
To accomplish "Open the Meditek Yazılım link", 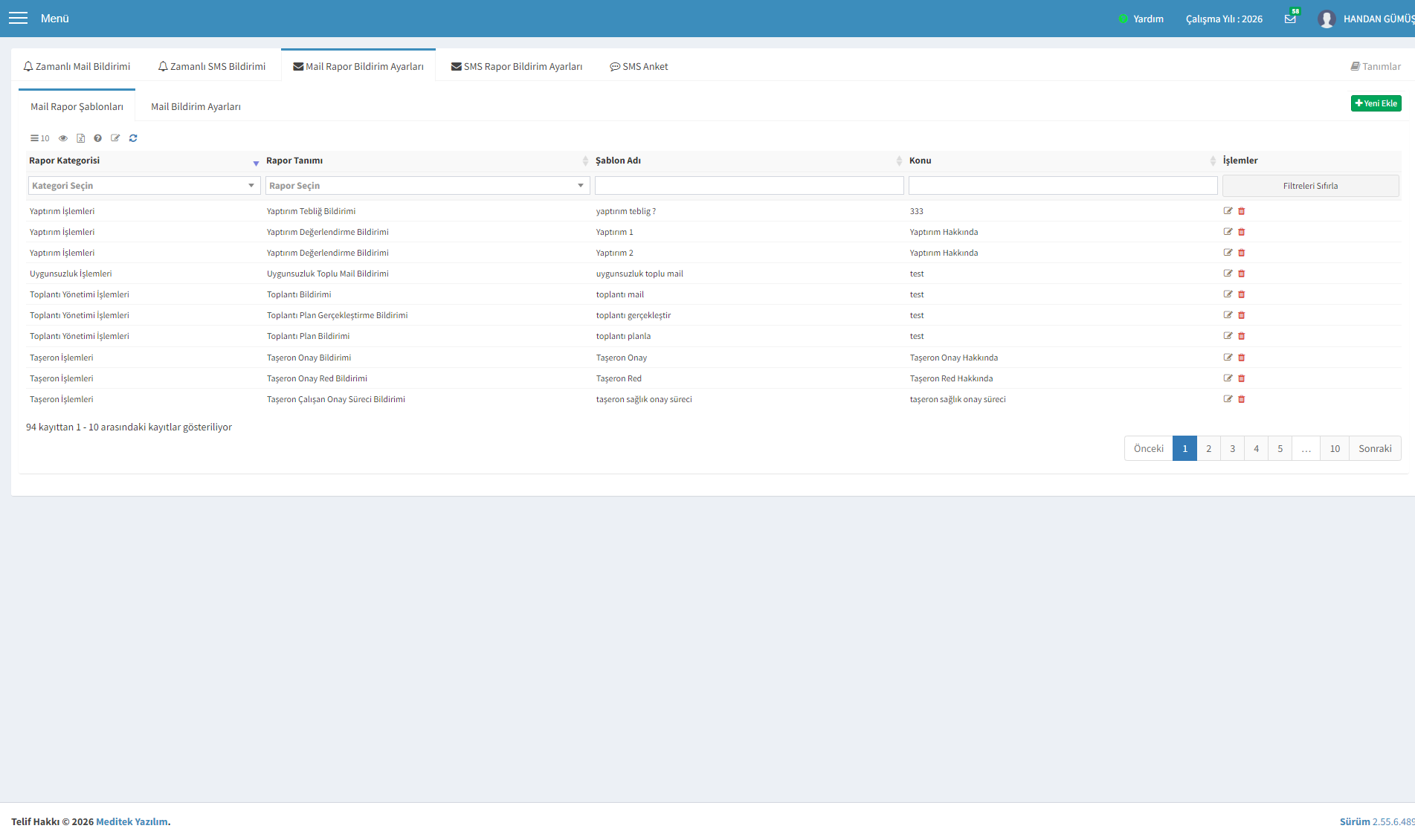I will click(132, 821).
